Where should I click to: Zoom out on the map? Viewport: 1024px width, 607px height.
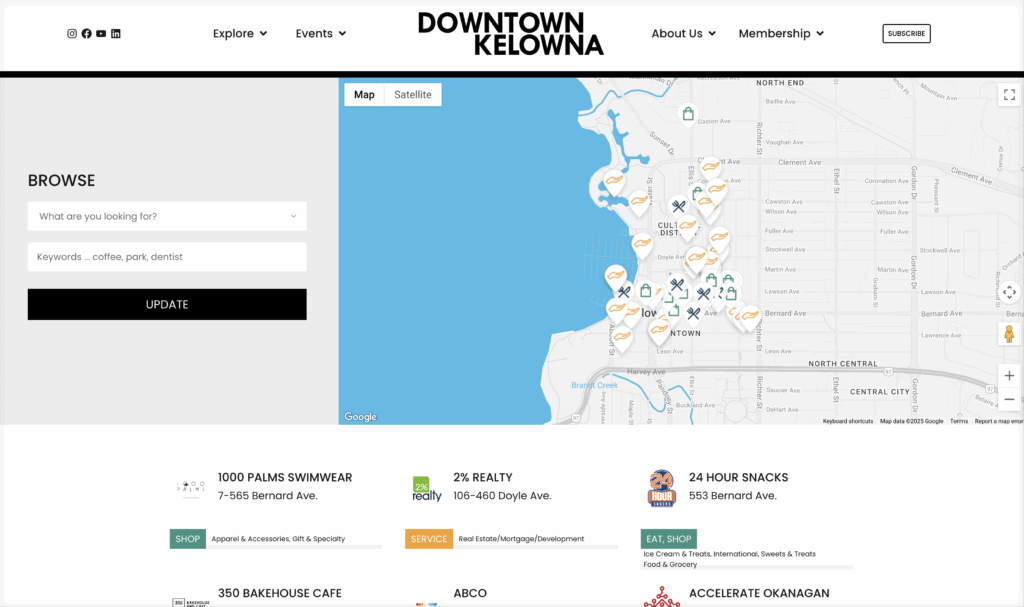pos(1009,400)
